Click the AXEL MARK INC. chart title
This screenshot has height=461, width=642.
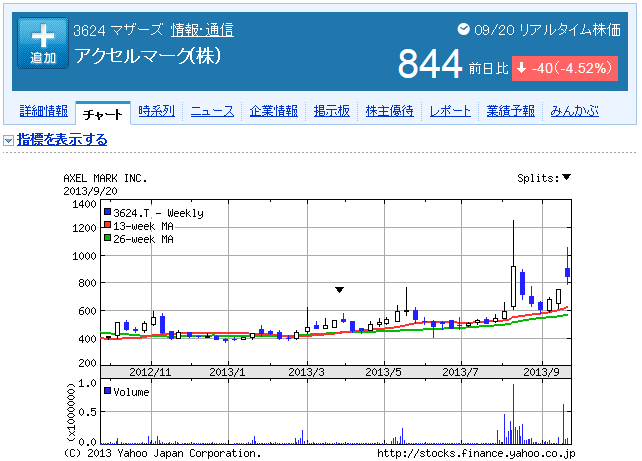(105, 178)
